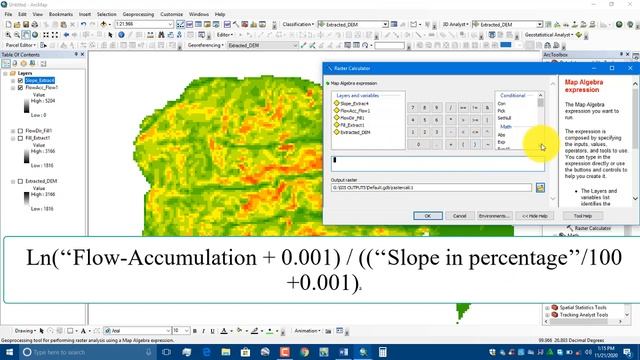Open the map scale dropdown
Viewport: 640px width, 360px height.
pos(171,24)
